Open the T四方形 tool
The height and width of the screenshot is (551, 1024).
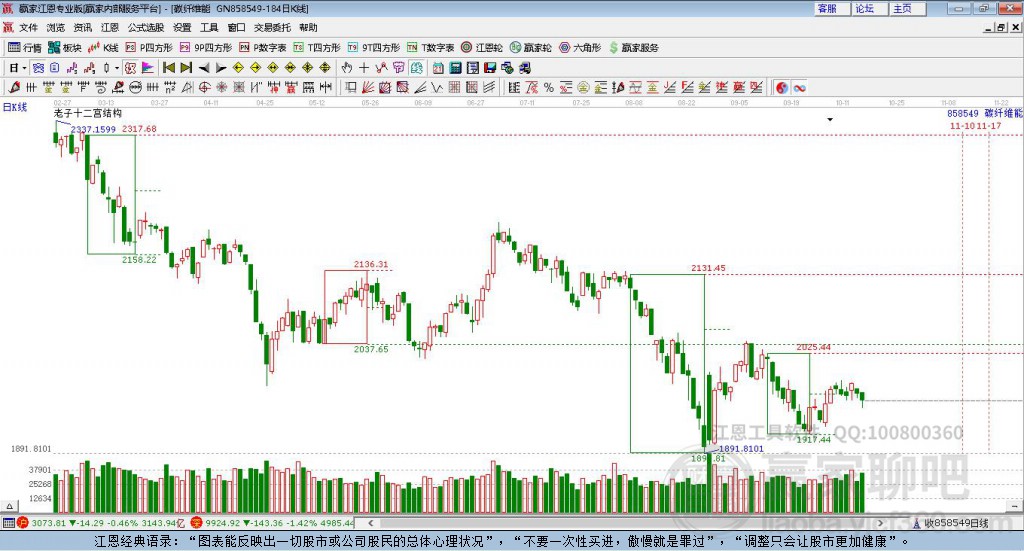click(317, 48)
